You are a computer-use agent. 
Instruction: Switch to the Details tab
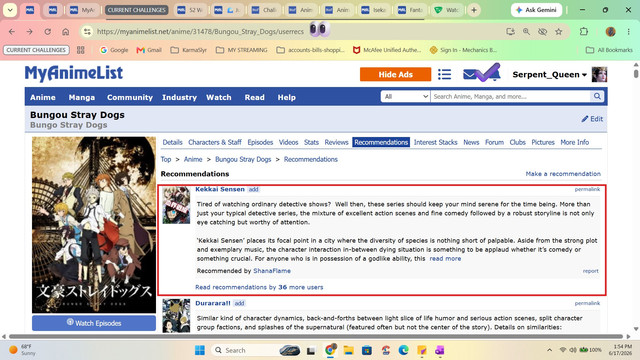(x=172, y=142)
